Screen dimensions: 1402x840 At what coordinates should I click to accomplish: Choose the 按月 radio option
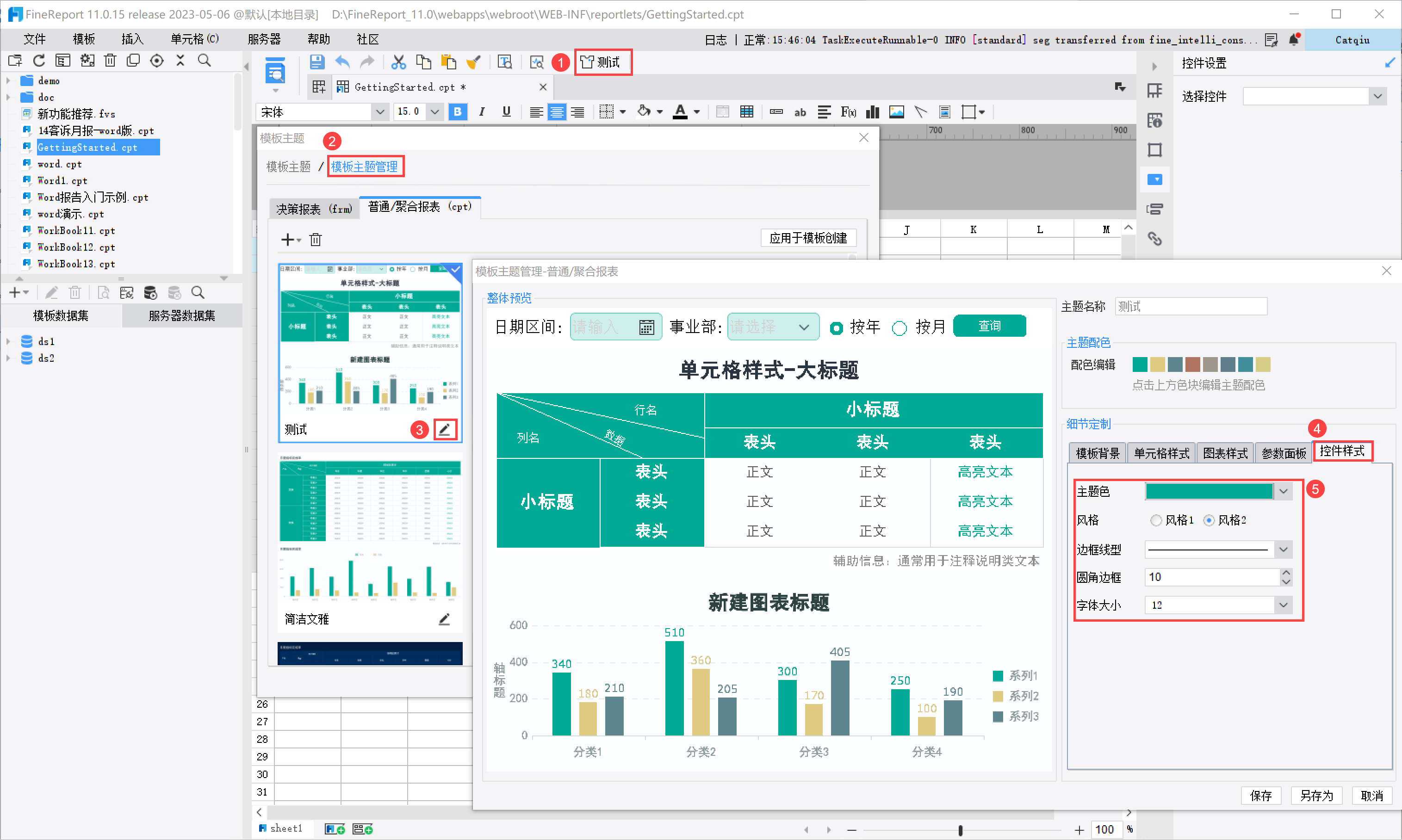pyautogui.click(x=899, y=328)
